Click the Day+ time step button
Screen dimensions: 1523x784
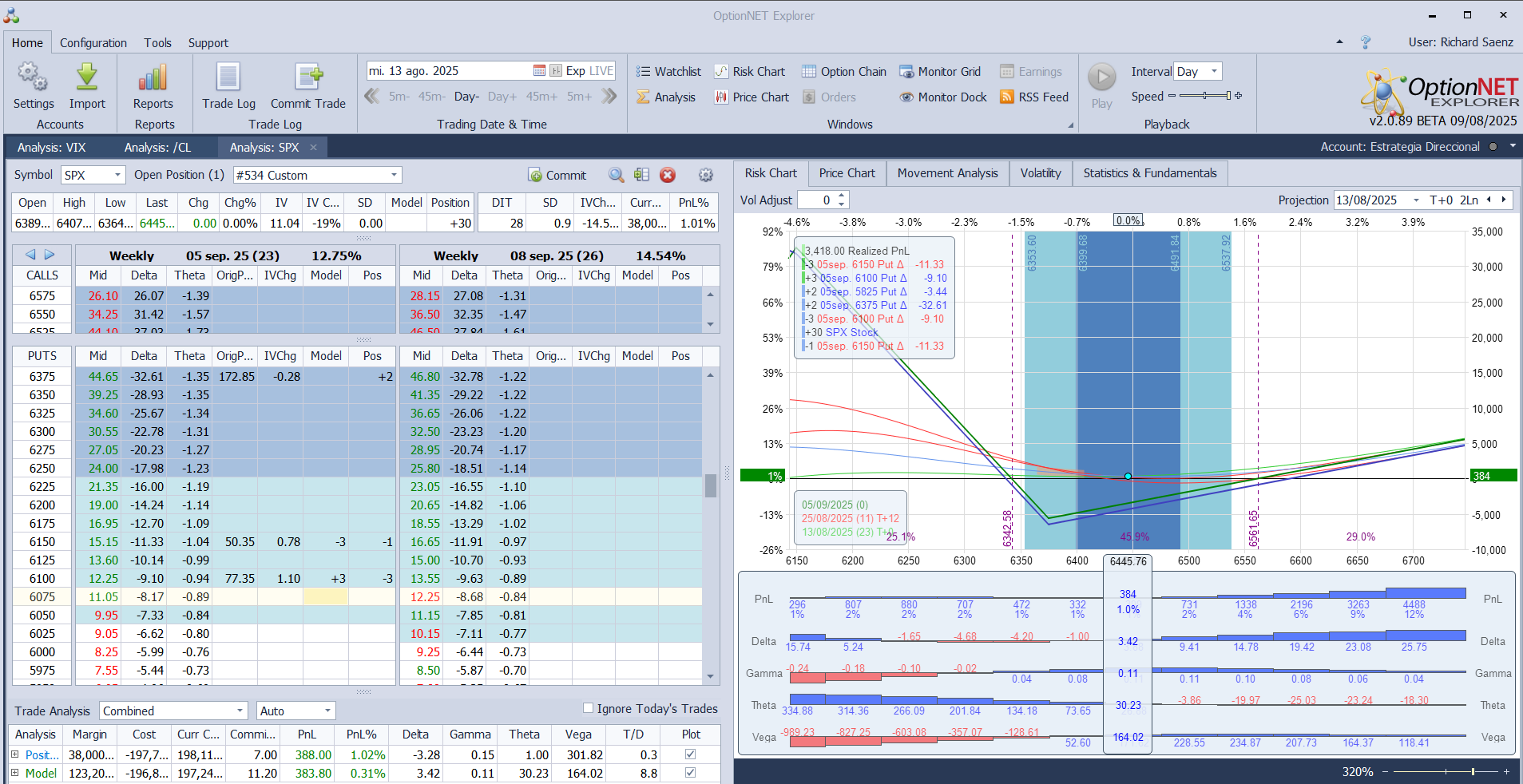point(502,97)
